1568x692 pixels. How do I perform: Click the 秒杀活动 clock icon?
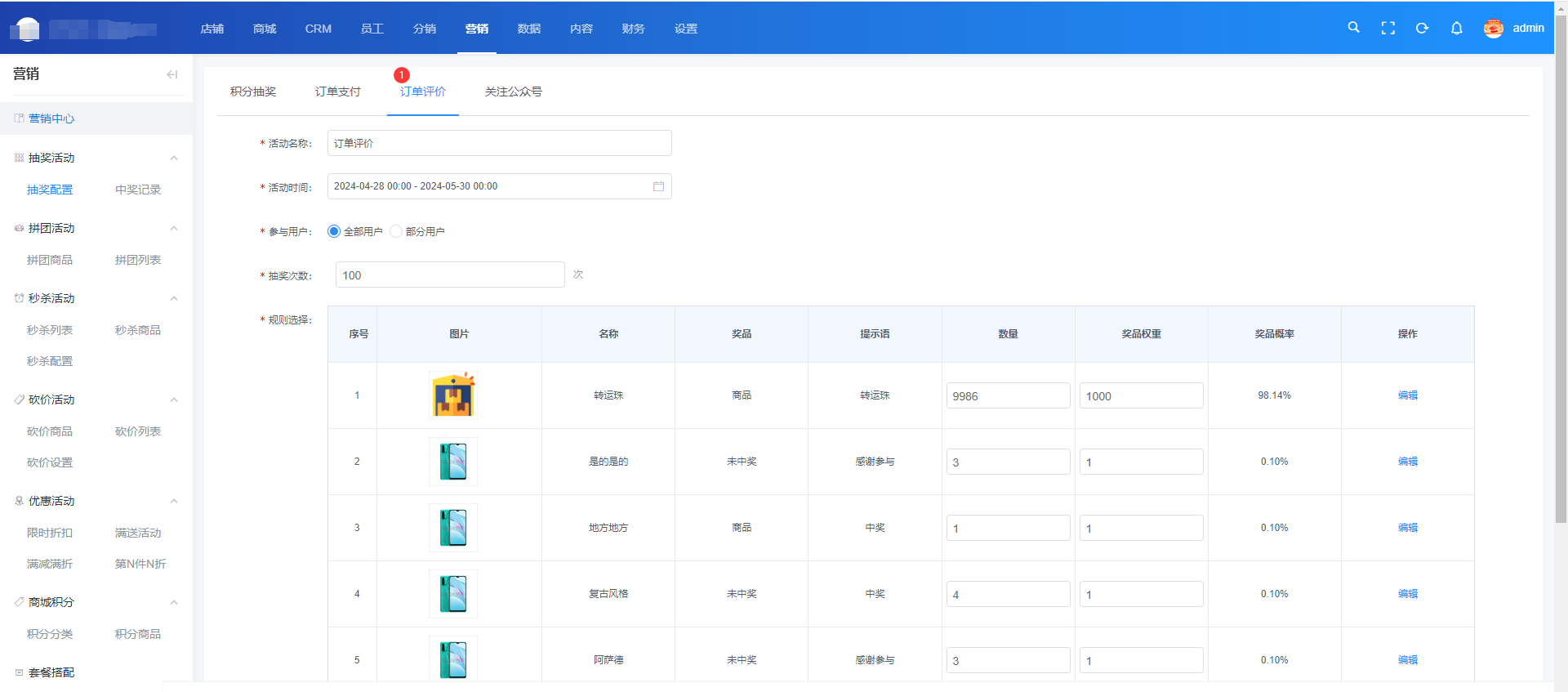pyautogui.click(x=19, y=298)
